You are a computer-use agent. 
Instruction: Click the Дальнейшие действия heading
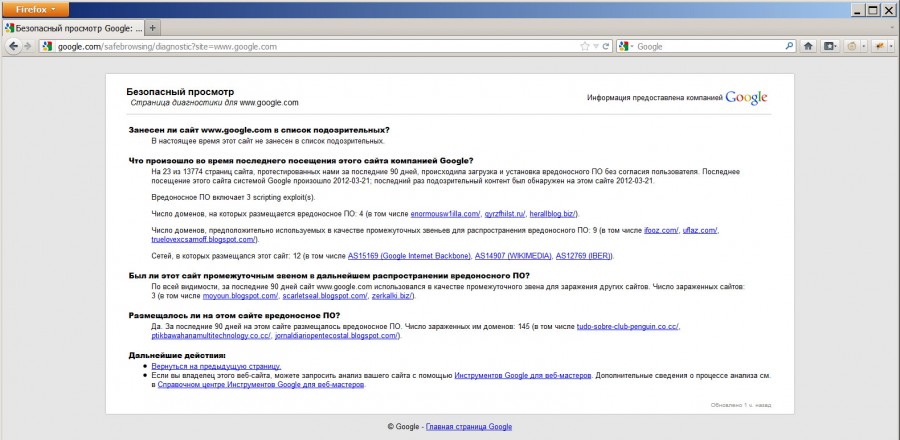[177, 356]
